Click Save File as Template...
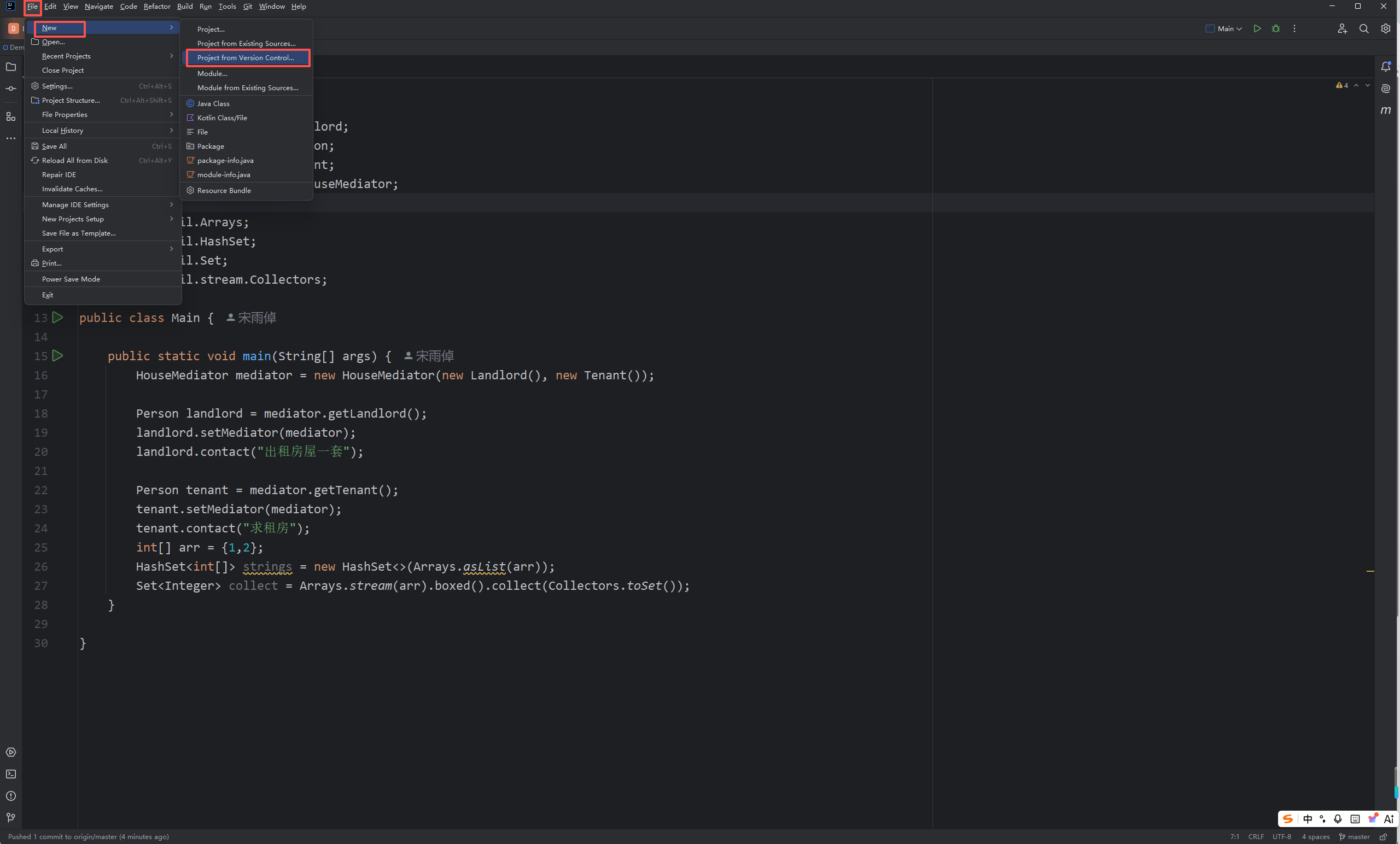 click(x=103, y=233)
